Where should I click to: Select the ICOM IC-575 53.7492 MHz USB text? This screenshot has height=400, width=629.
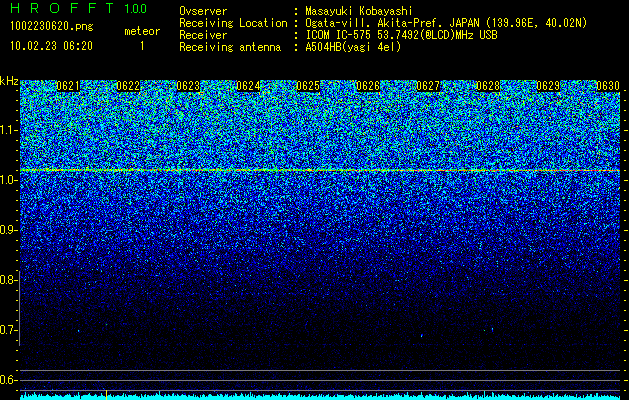402,35
